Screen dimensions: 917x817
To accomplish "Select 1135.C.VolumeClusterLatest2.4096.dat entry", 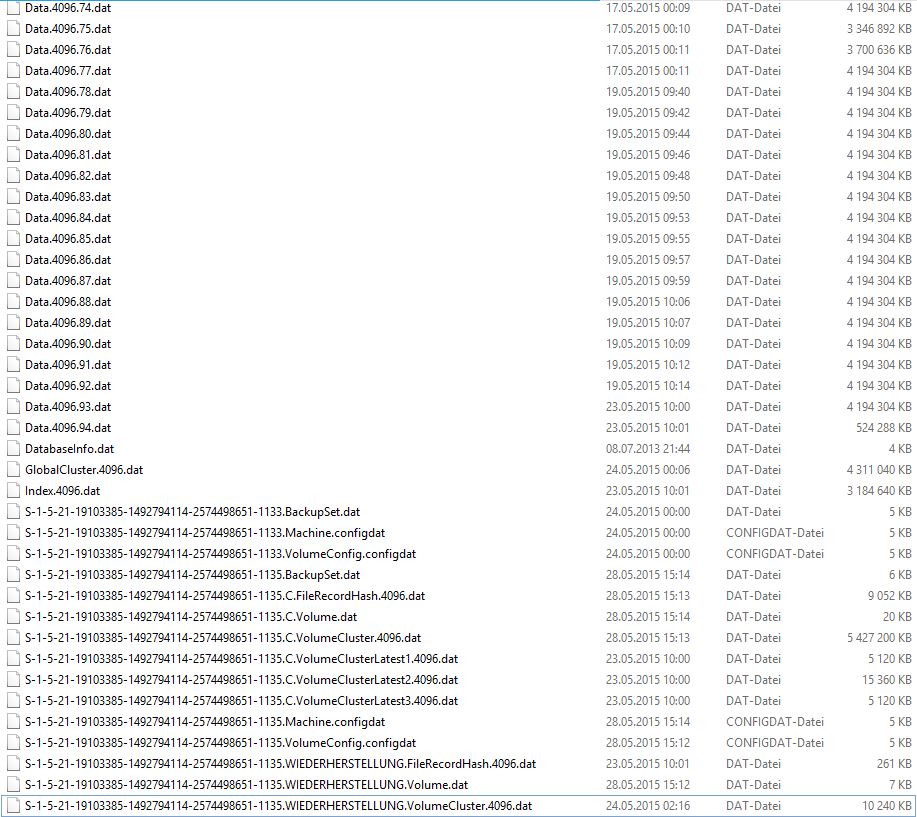I will (x=241, y=680).
